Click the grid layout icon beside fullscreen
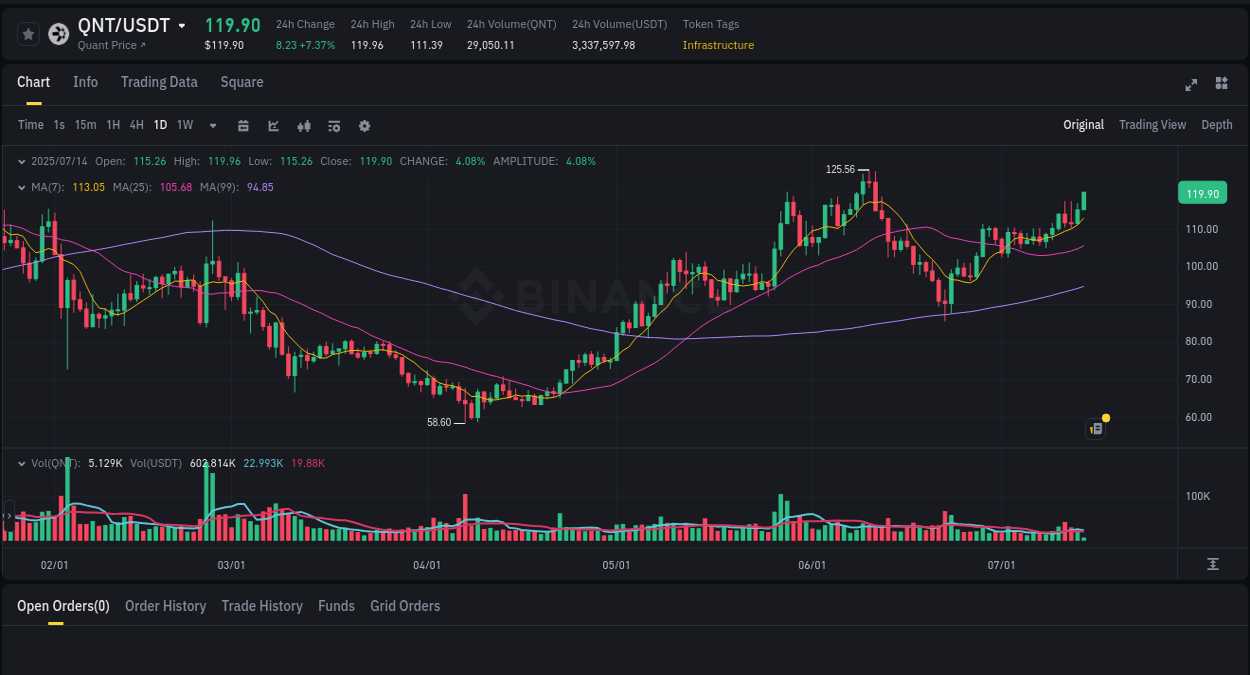 pos(1220,85)
